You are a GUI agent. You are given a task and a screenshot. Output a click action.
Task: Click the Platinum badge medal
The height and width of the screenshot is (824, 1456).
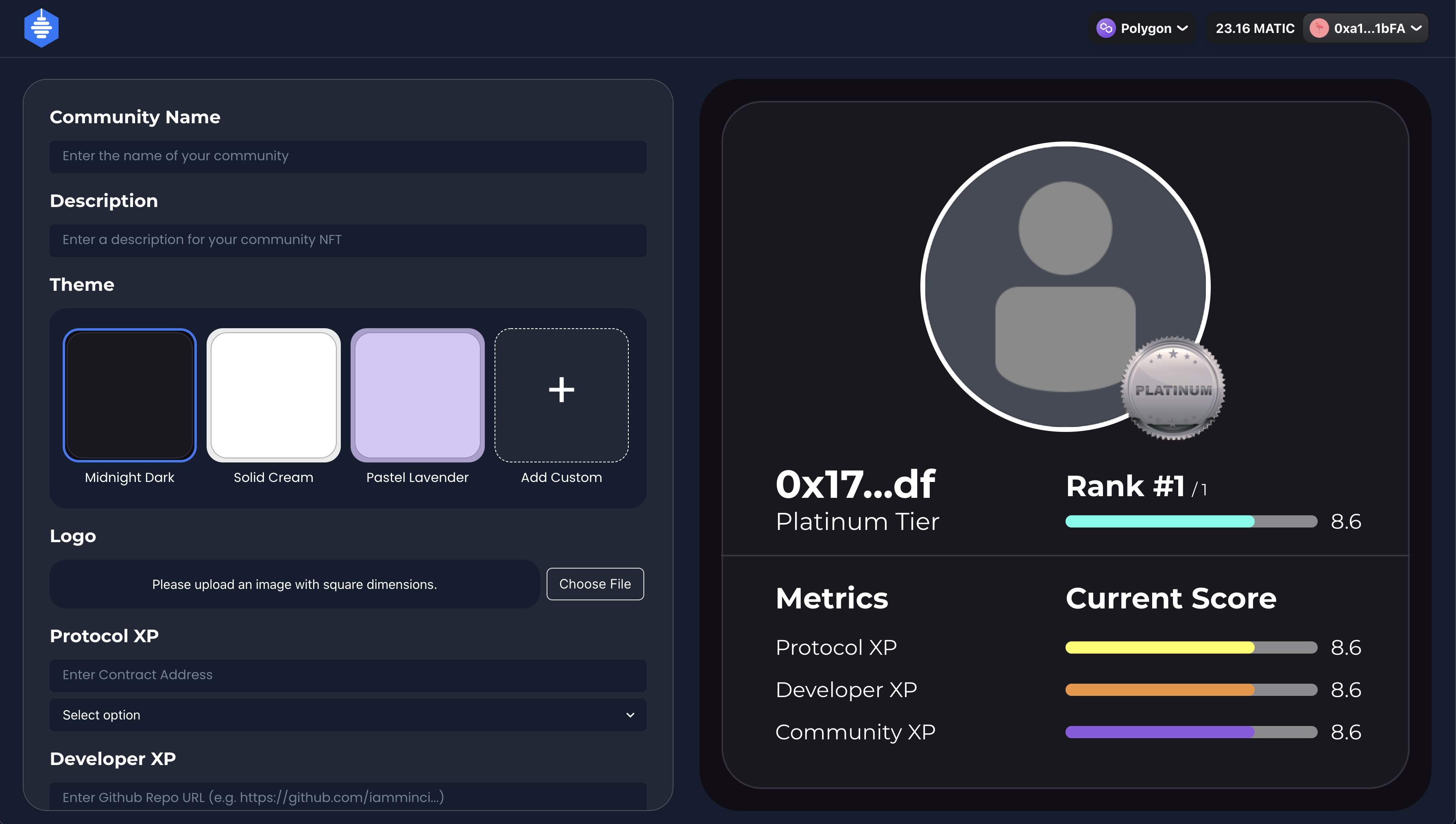pos(1173,389)
